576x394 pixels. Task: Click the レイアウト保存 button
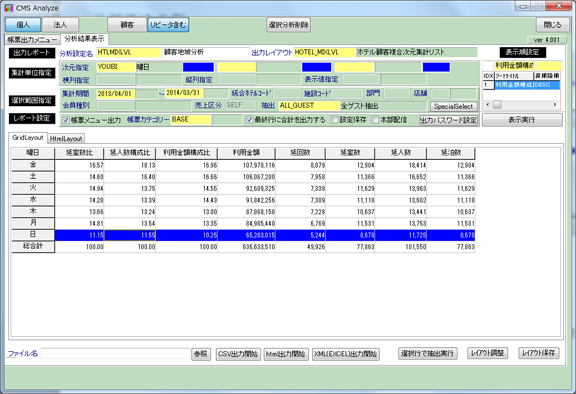(539, 353)
